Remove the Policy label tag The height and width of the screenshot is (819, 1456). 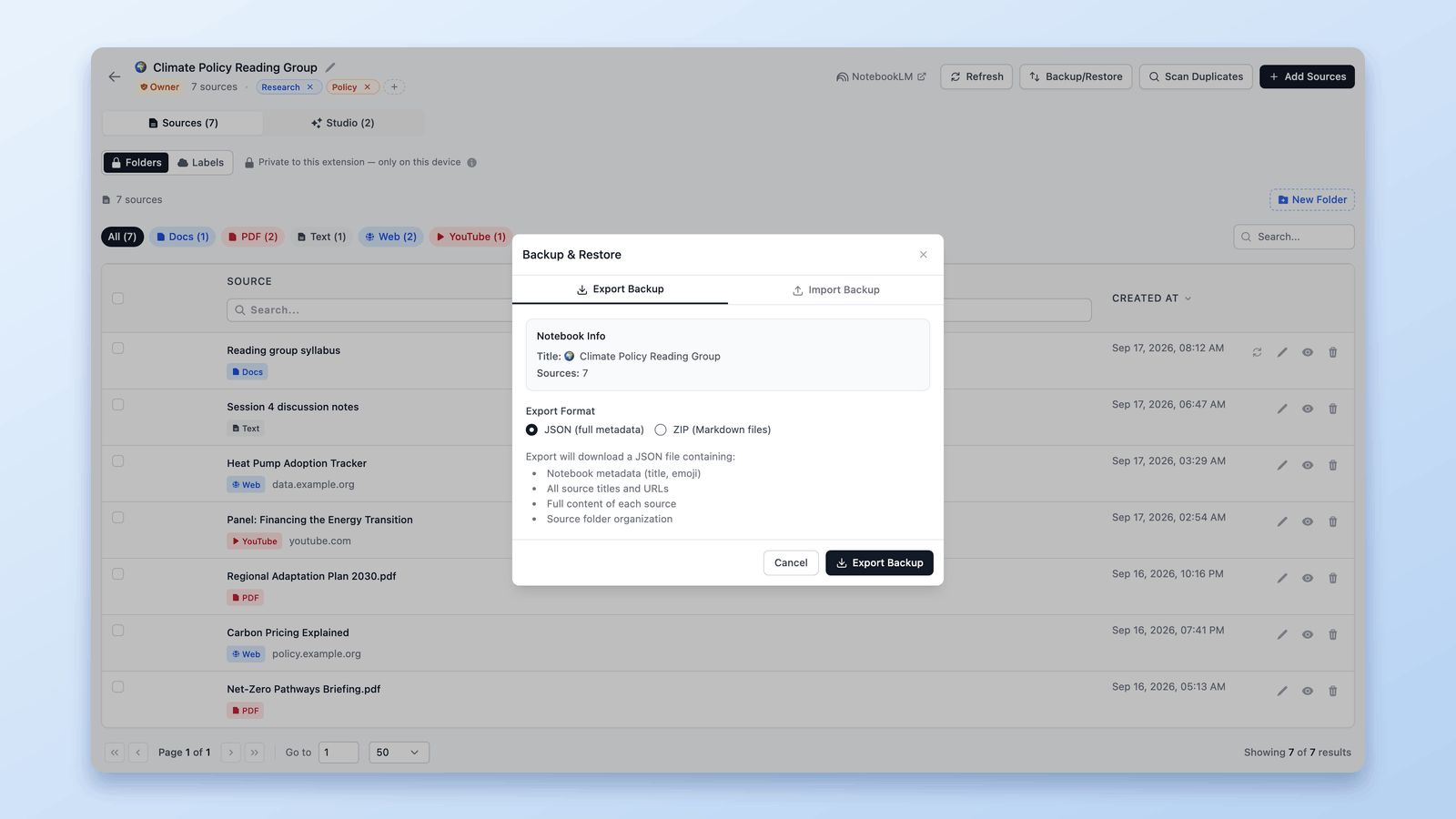(368, 87)
